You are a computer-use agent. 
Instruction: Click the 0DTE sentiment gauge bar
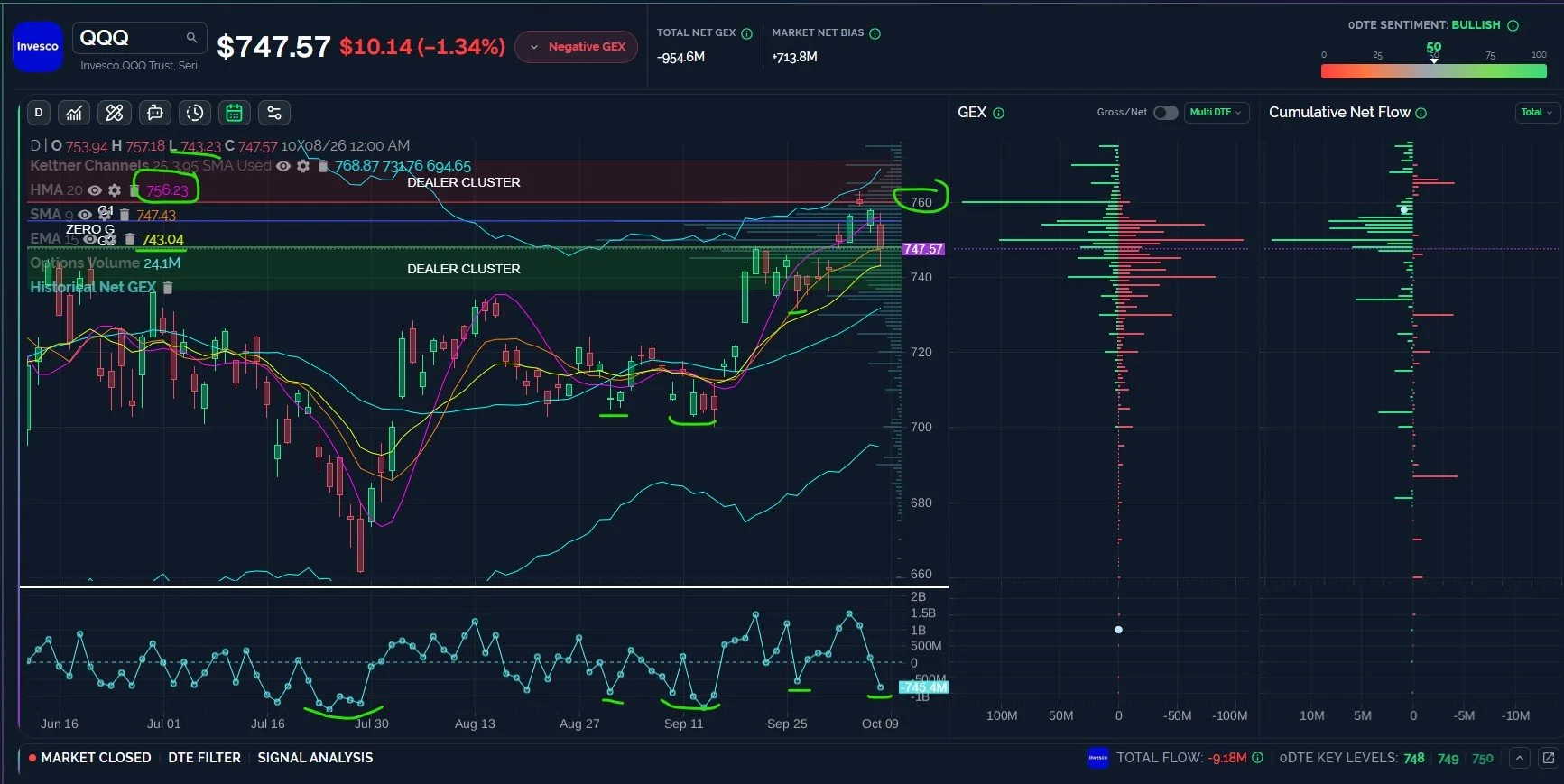(1433, 71)
